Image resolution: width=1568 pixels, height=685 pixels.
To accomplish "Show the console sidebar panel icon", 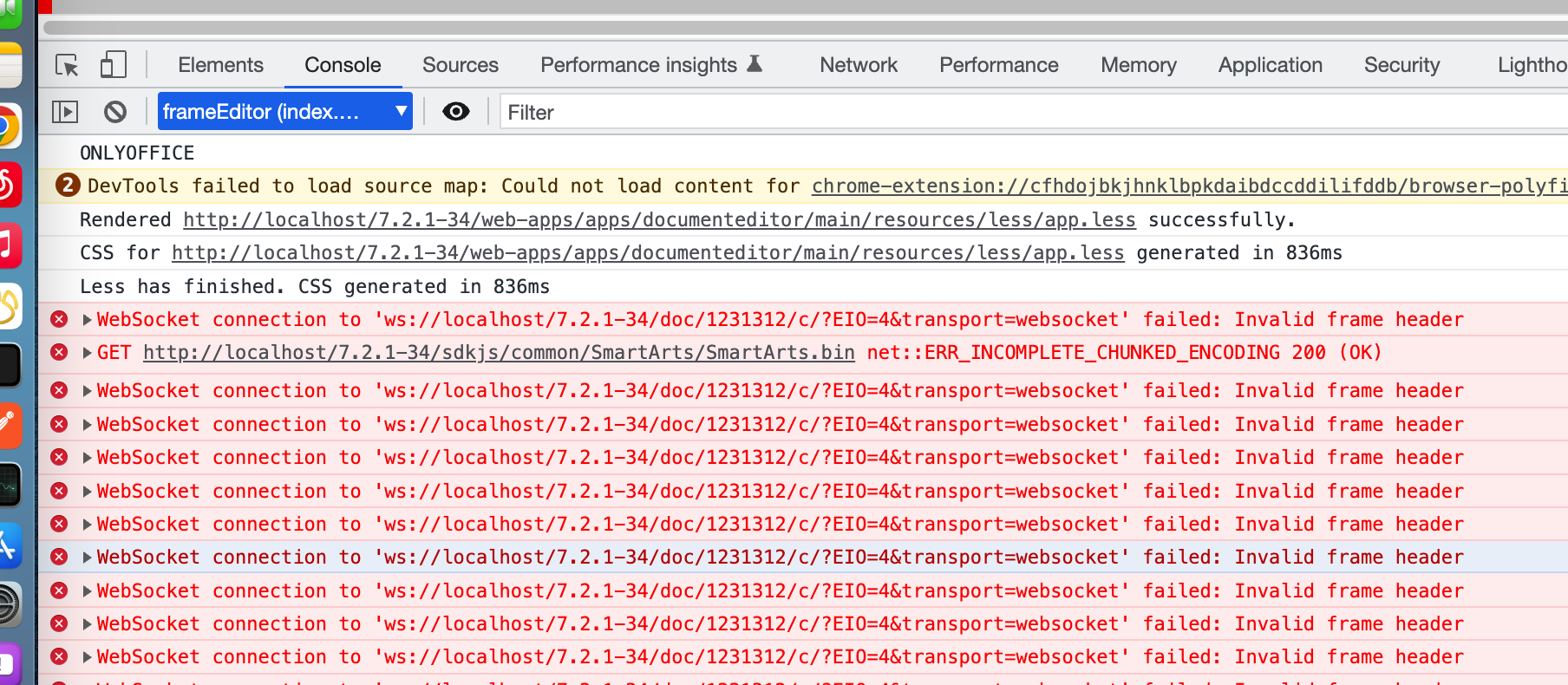I will [65, 112].
